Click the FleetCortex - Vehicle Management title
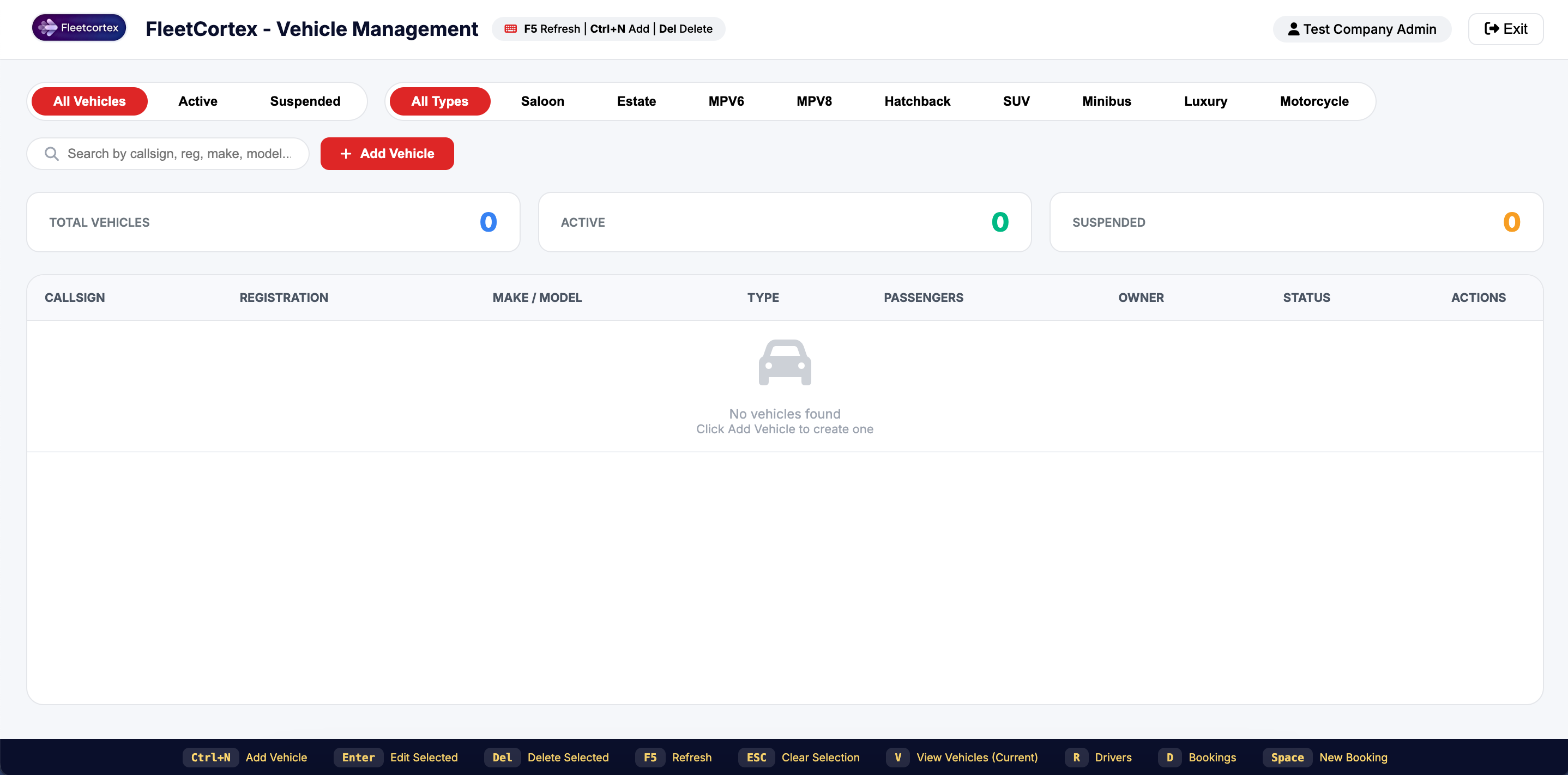1568x775 pixels. [x=312, y=28]
